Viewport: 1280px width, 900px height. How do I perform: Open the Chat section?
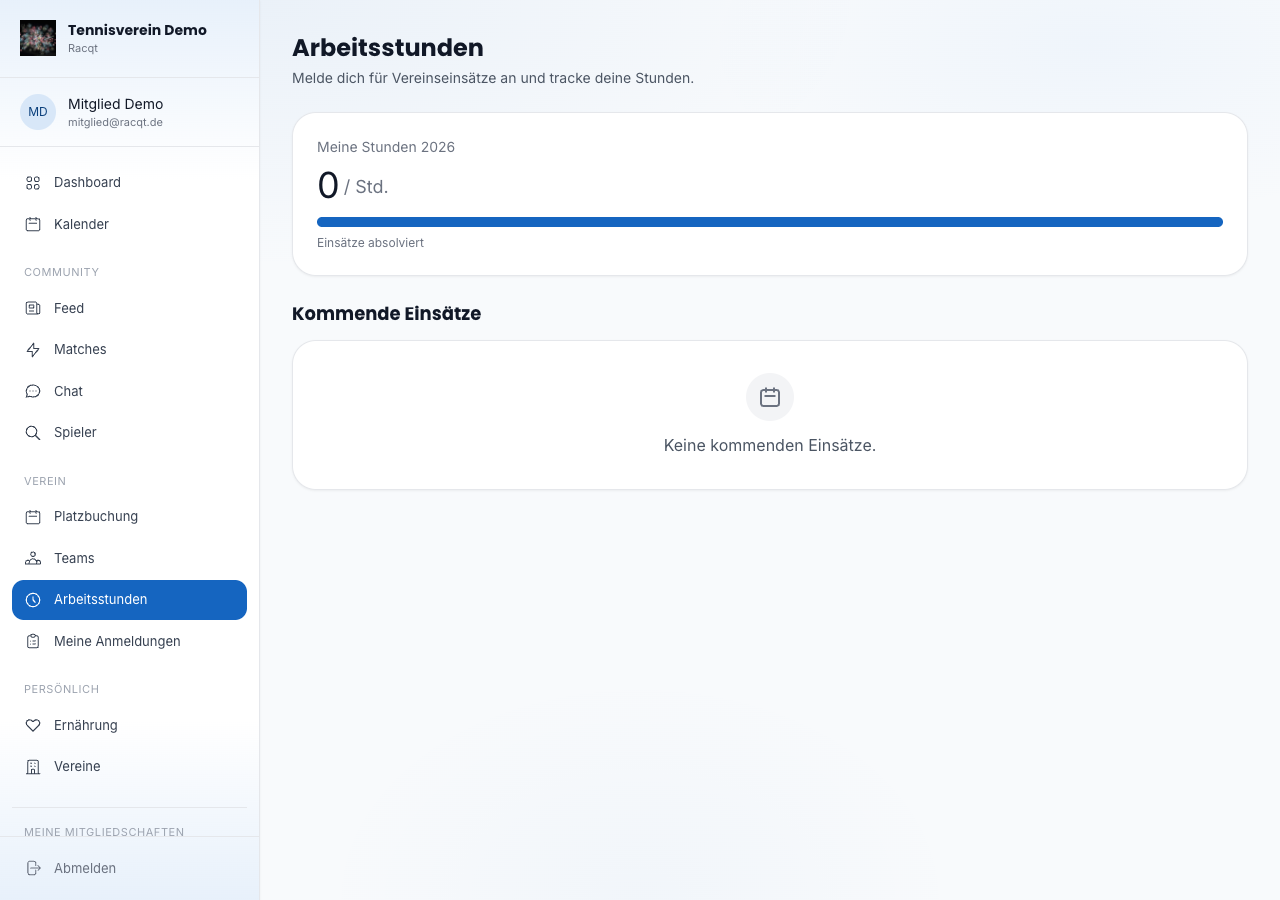point(129,392)
